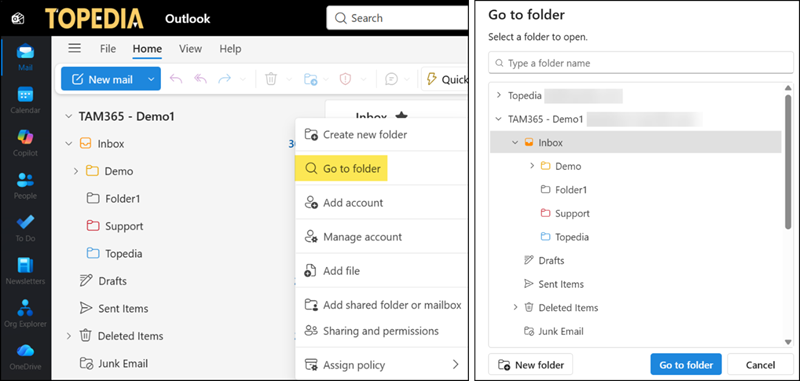Collapse the Inbox chevron in dialog tree
The image size is (800, 381).
[515, 143]
